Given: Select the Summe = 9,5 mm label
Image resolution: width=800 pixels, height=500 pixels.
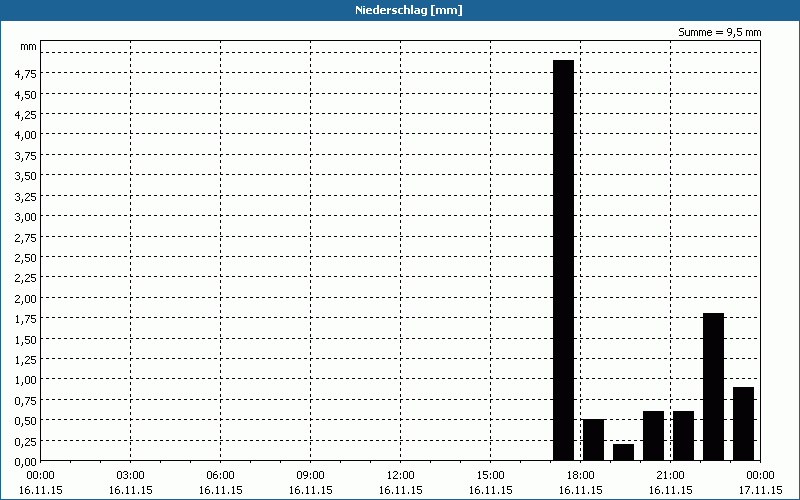Looking at the screenshot, I should (x=719, y=32).
